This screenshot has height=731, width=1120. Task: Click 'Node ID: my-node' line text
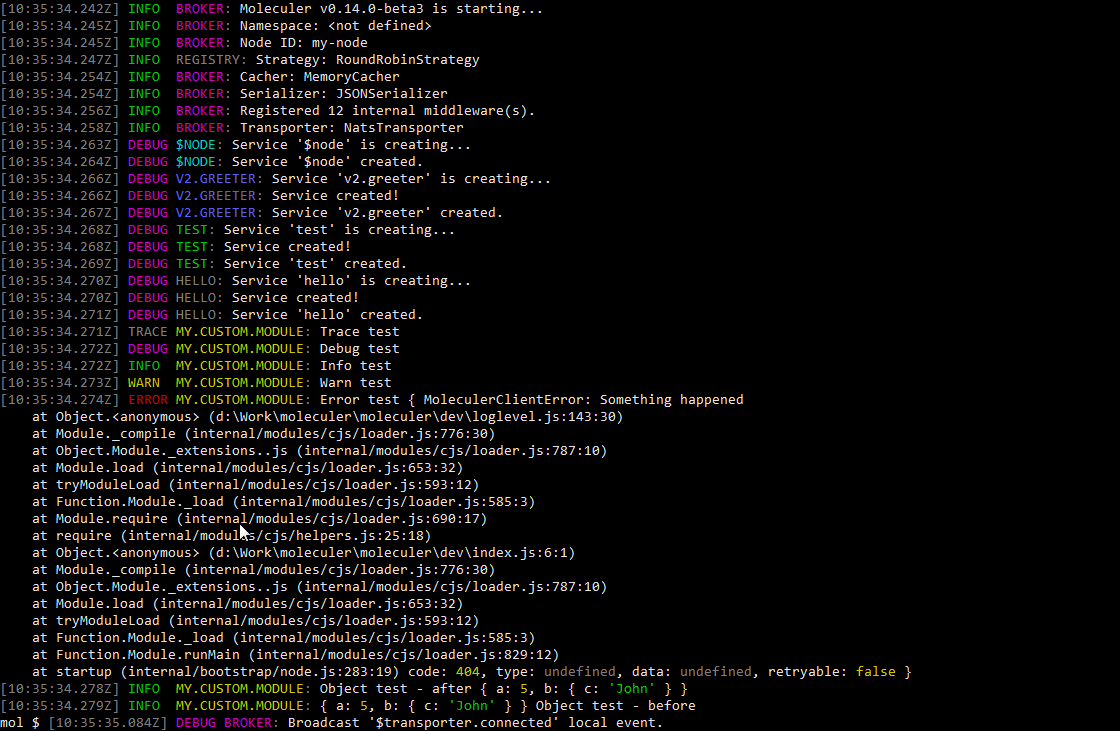pyautogui.click(x=303, y=43)
